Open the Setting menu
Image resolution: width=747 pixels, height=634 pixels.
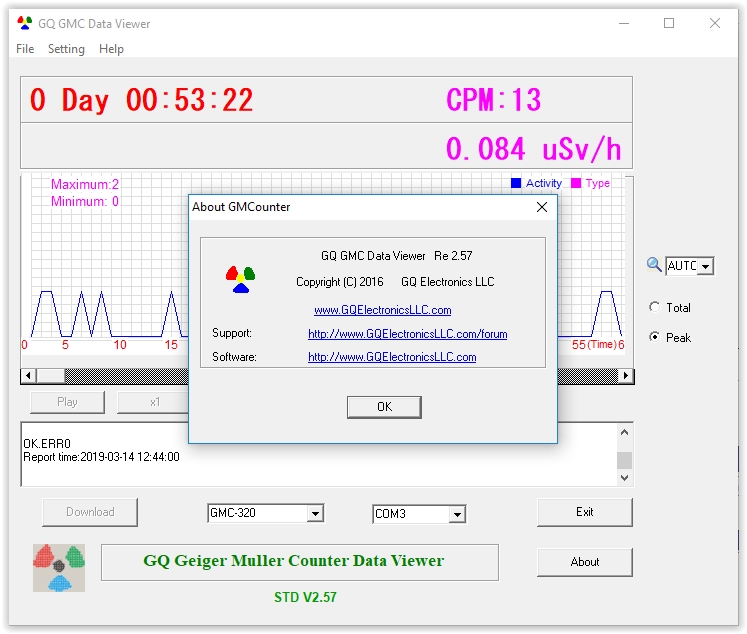66,49
